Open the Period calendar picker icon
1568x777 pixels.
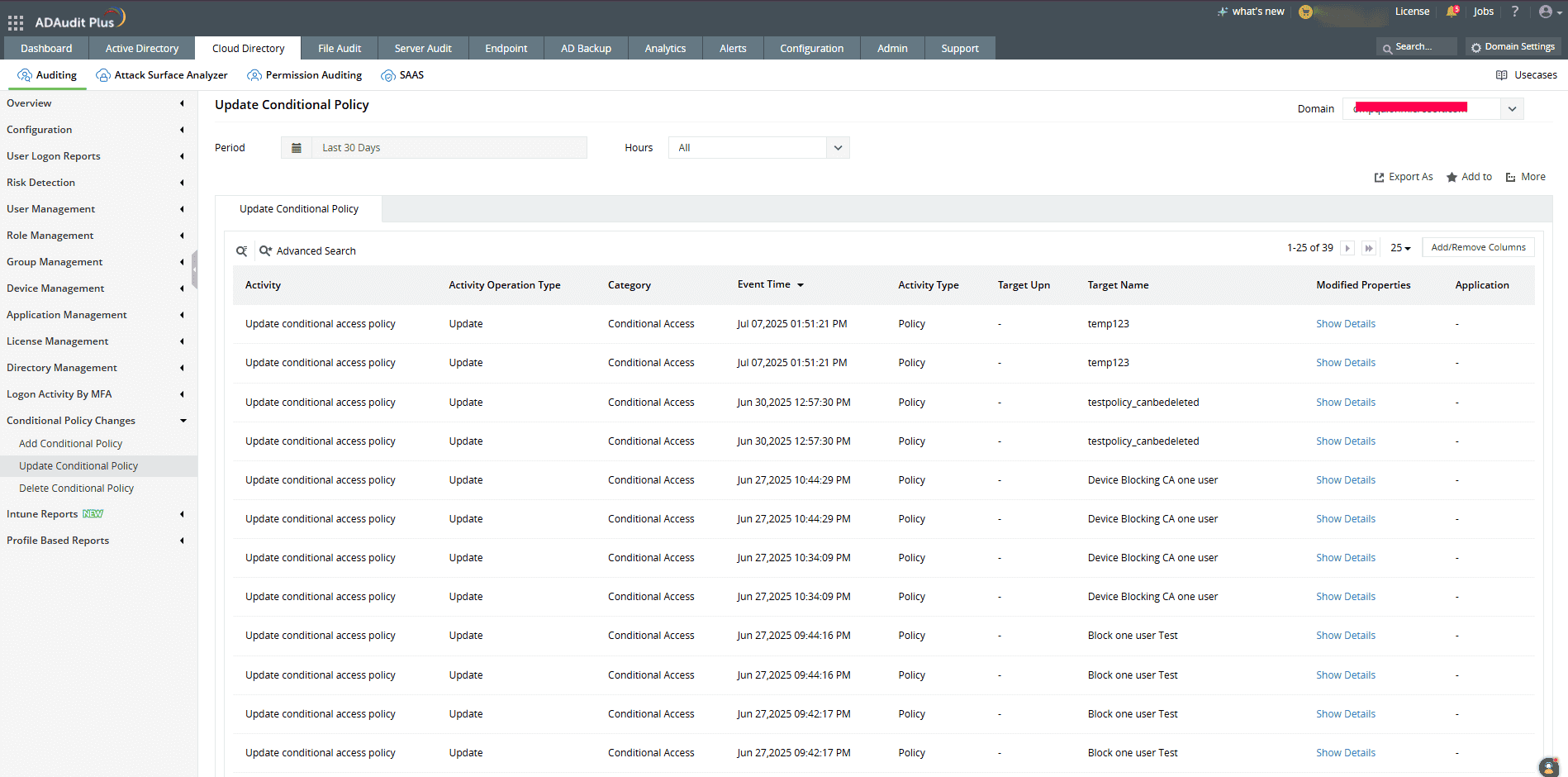point(297,147)
